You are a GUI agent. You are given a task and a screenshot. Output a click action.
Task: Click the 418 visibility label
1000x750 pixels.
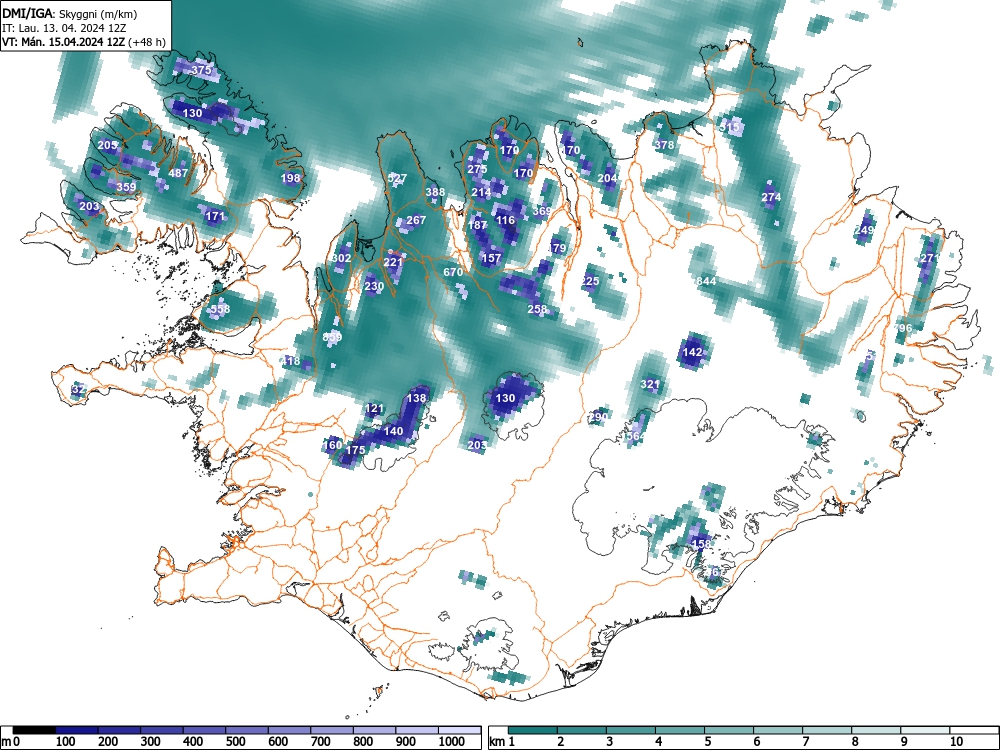(290, 362)
